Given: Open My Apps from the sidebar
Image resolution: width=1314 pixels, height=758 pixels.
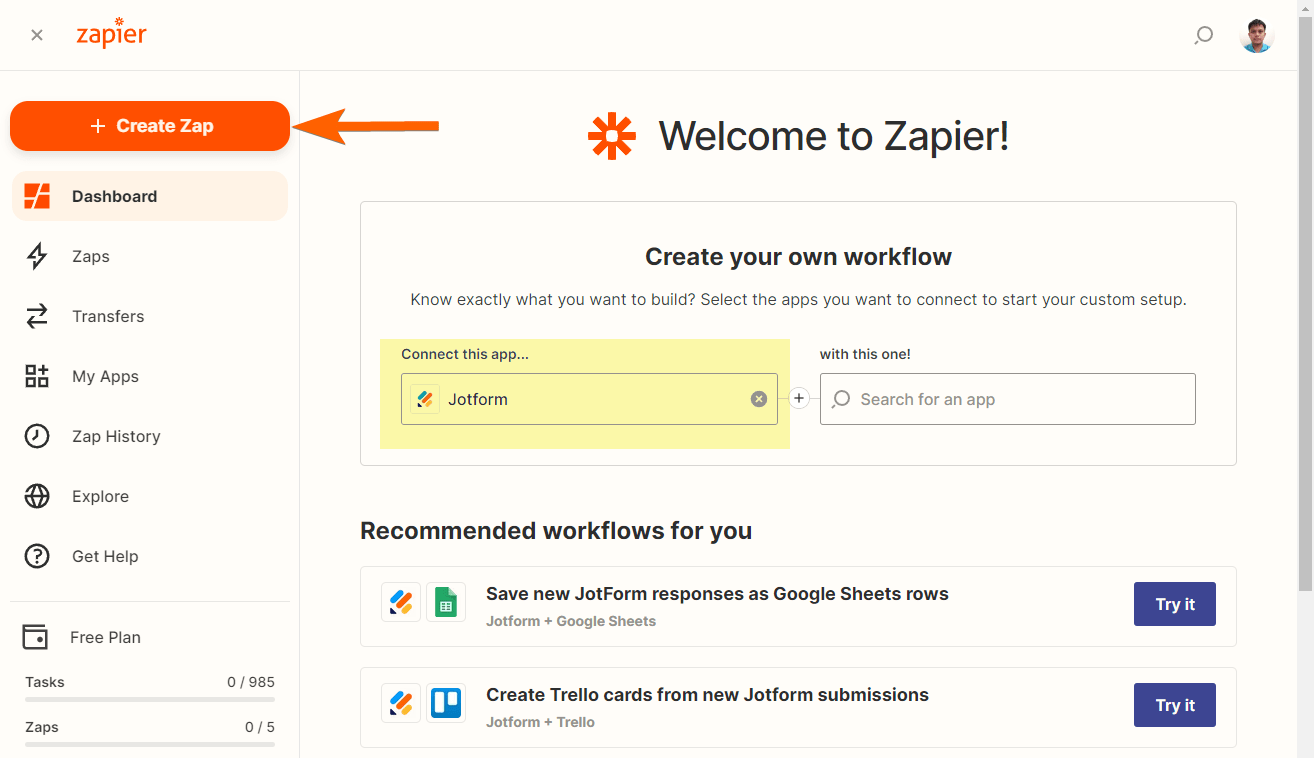Looking at the screenshot, I should click(150, 376).
